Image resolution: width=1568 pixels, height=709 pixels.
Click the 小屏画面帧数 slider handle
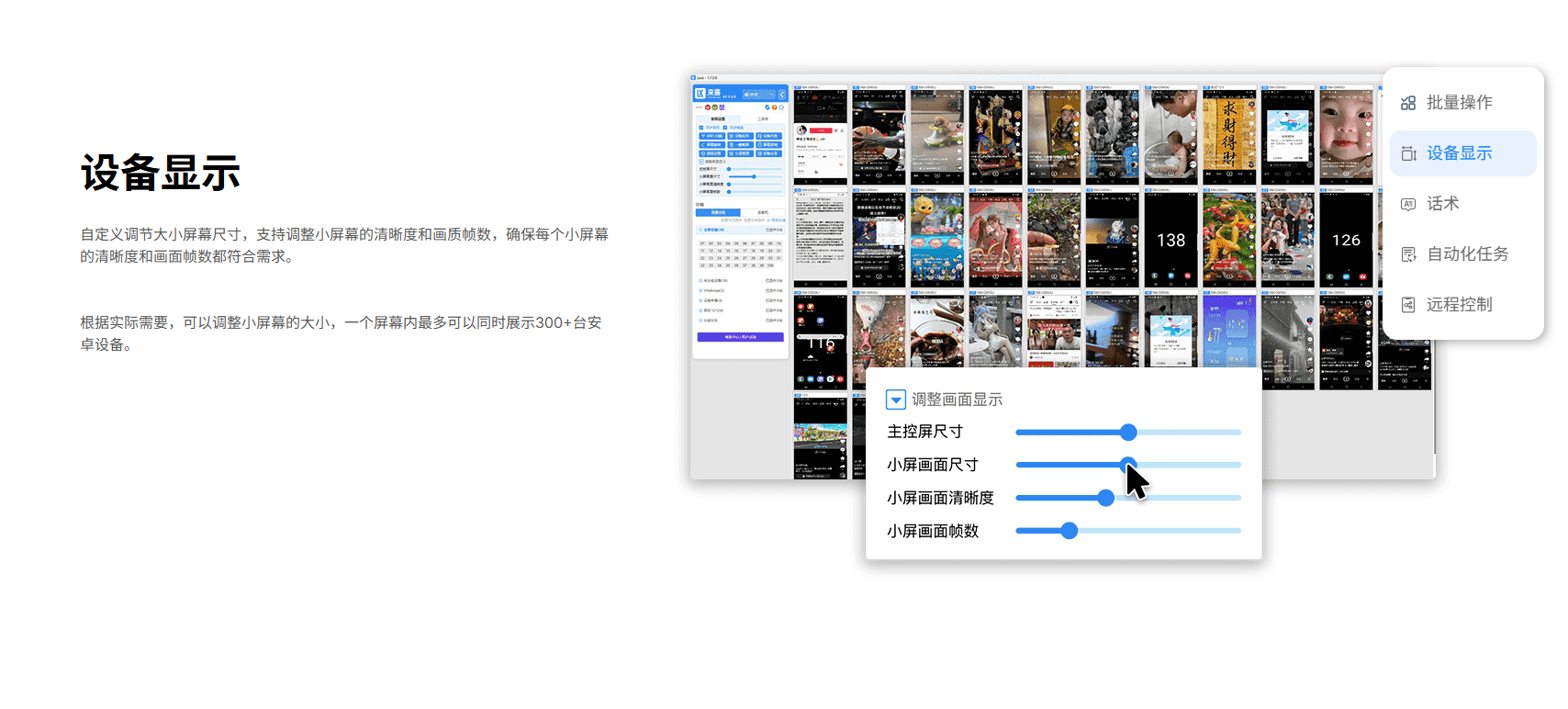[1069, 531]
